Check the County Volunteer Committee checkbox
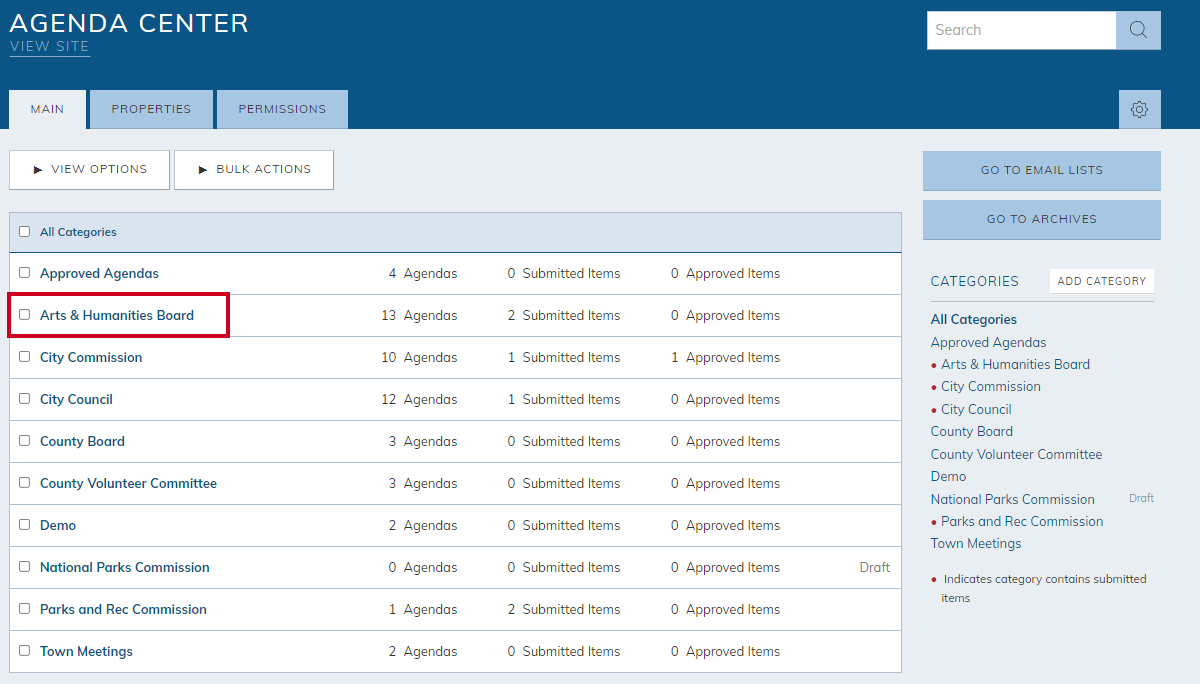The width and height of the screenshot is (1200, 684). pos(25,483)
